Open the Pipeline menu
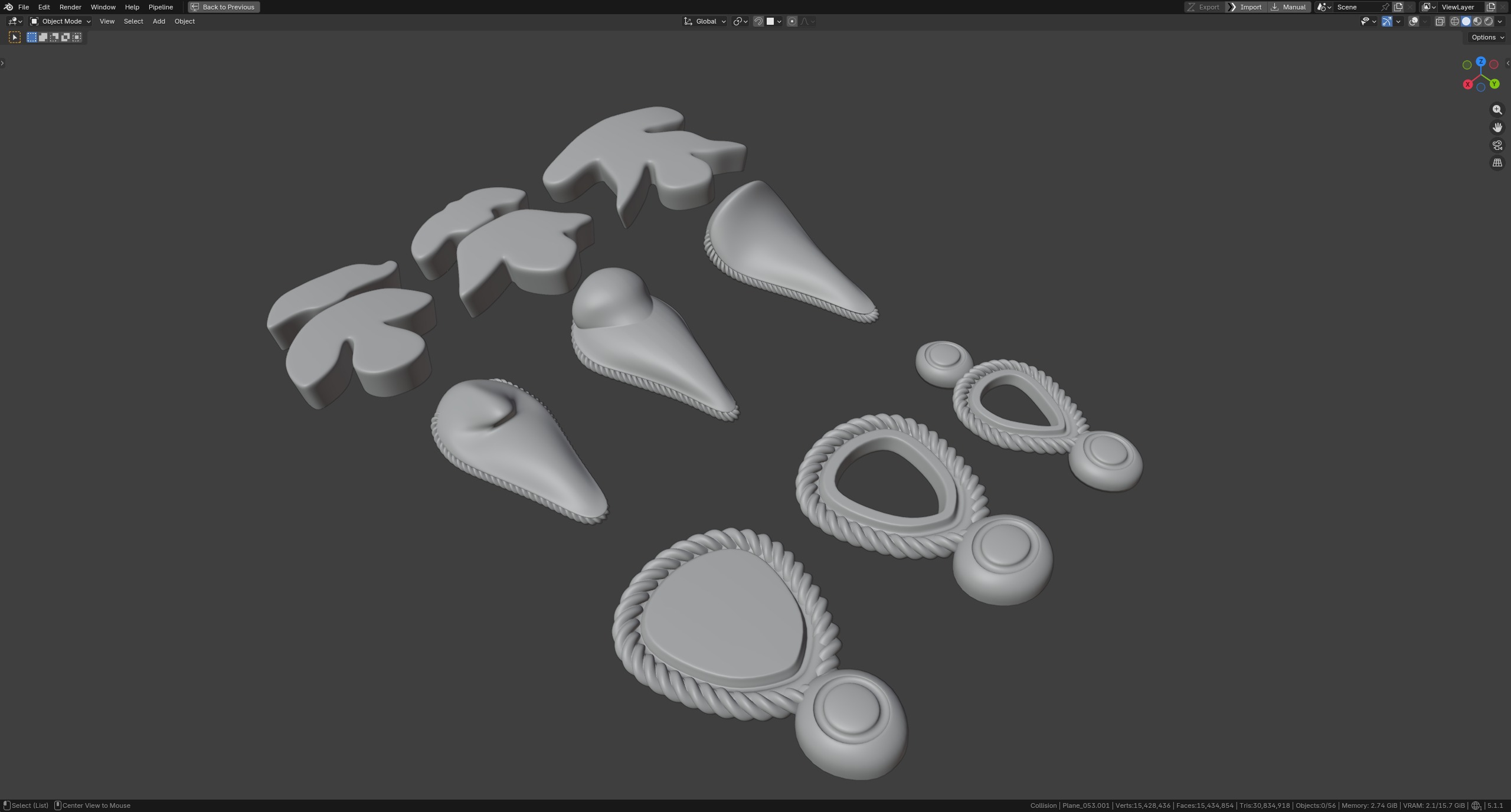 161,7
